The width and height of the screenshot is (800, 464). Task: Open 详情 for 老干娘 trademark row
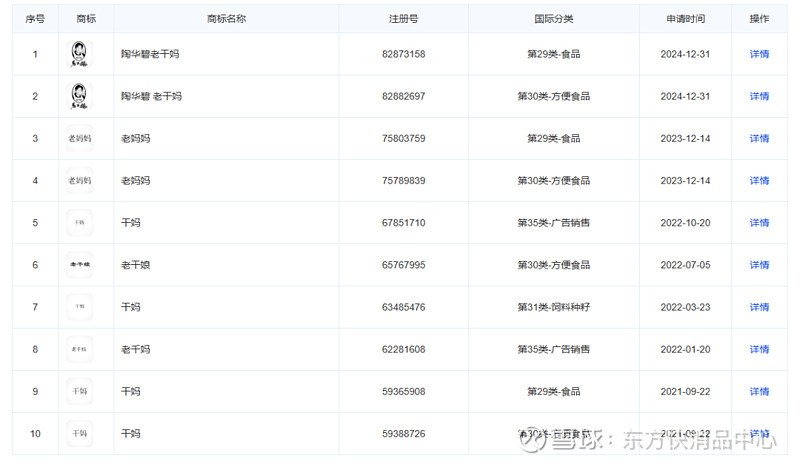coord(759,265)
